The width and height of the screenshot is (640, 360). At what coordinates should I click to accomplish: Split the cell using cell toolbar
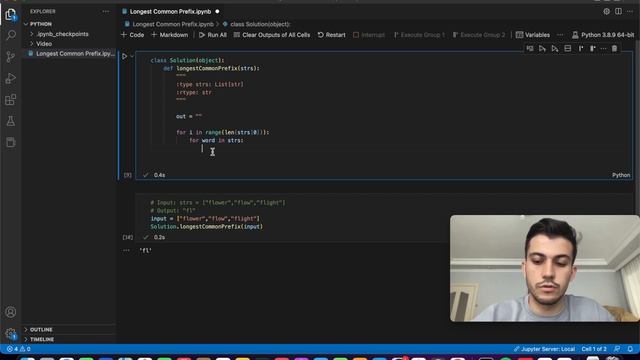568,49
